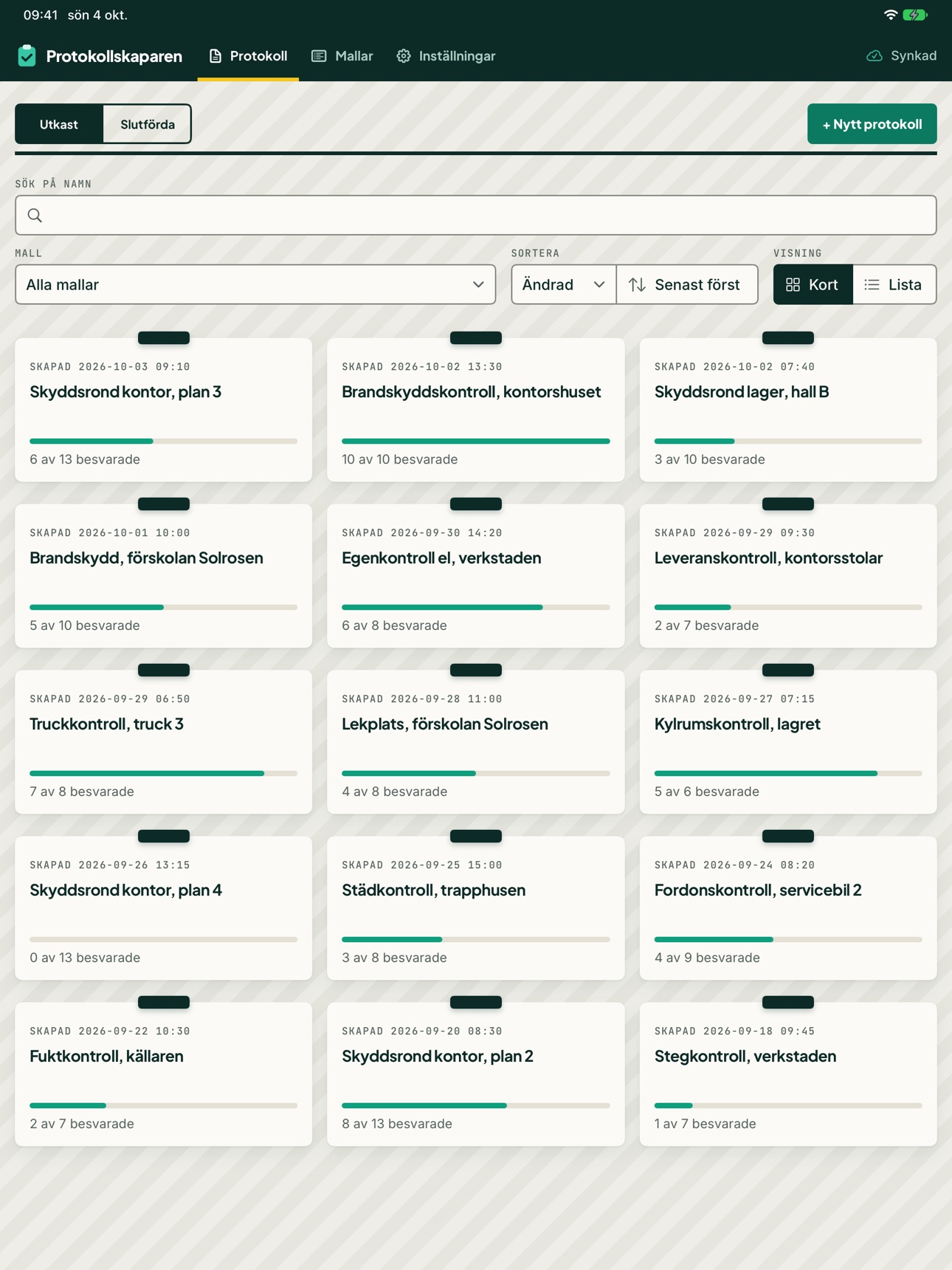Viewport: 952px width, 1270px height.
Task: Click progress bar of Truckkontroll, truck 3
Action: 163,774
